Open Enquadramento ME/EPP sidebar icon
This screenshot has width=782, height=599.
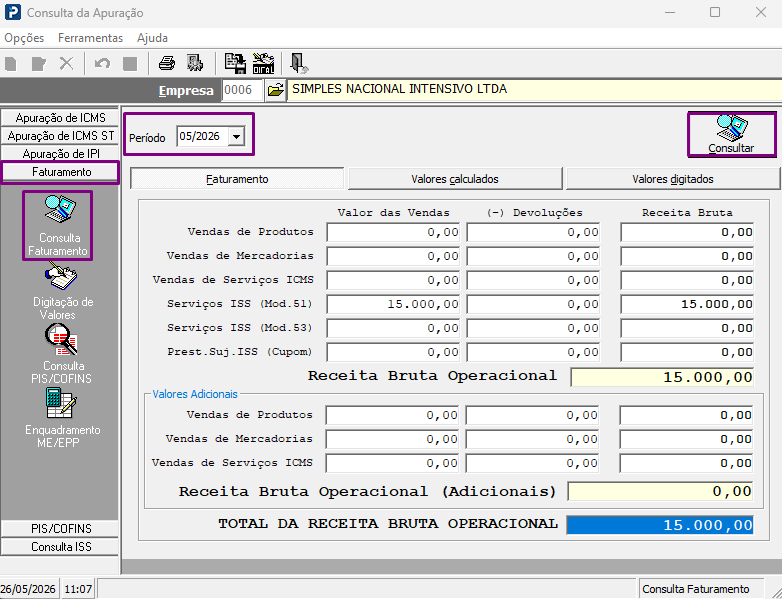pyautogui.click(x=61, y=418)
